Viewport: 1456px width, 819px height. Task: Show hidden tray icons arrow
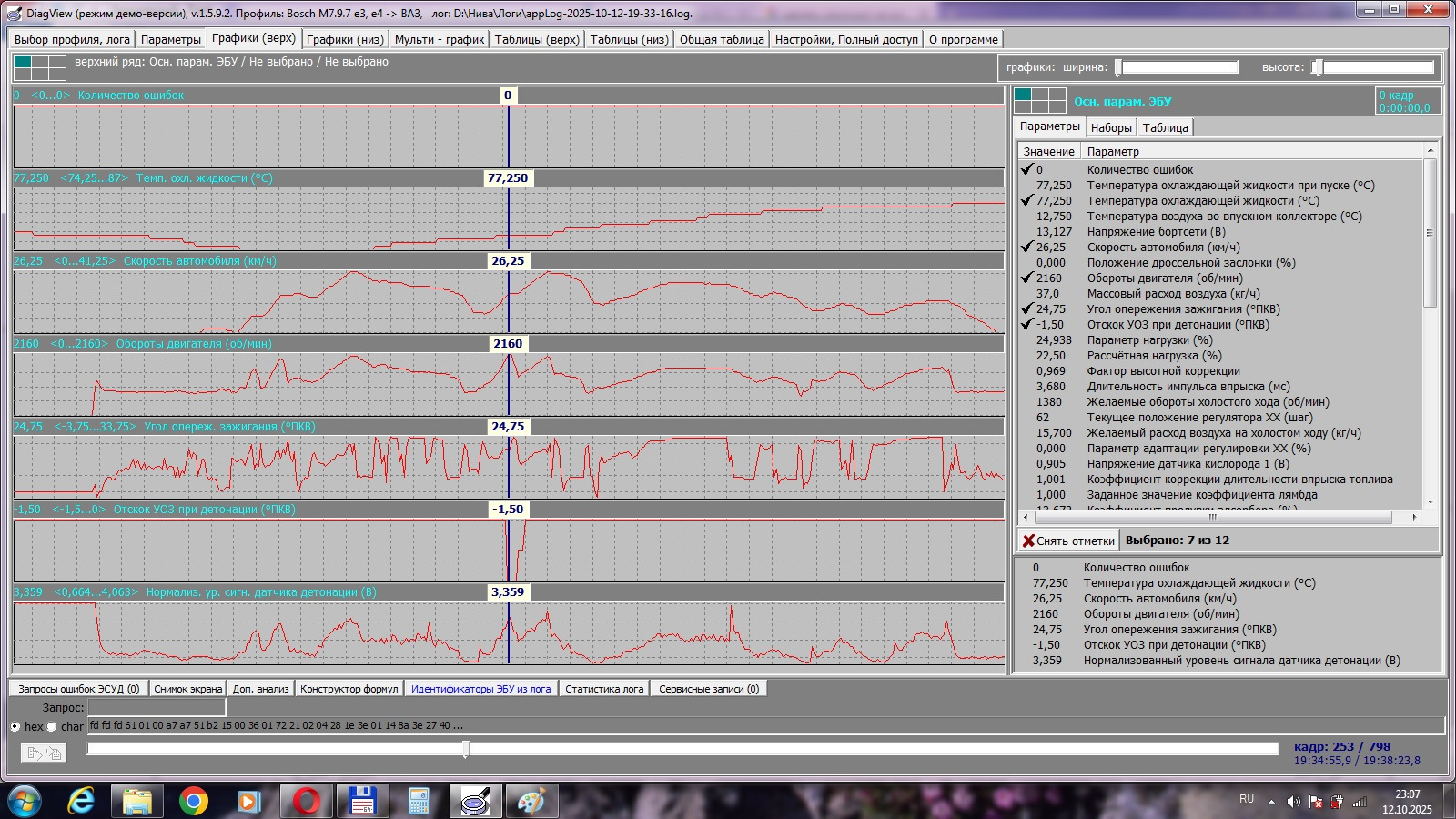coord(1271,802)
